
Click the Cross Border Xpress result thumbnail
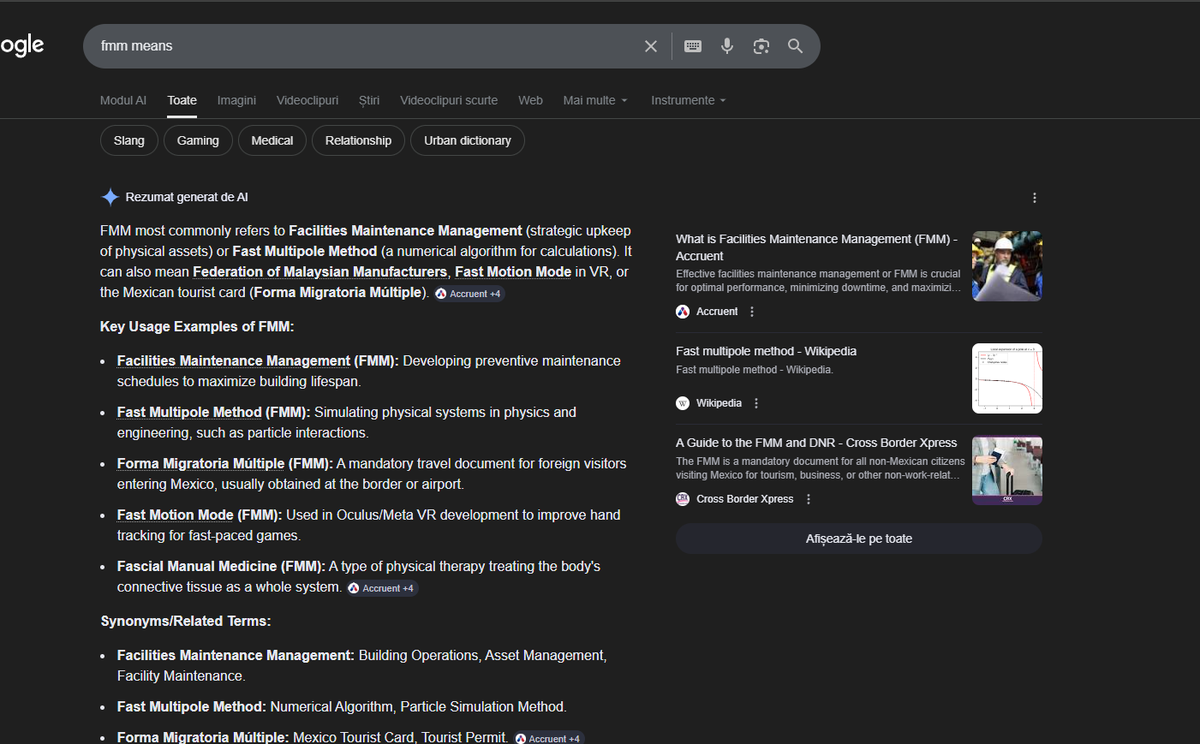pyautogui.click(x=1007, y=470)
